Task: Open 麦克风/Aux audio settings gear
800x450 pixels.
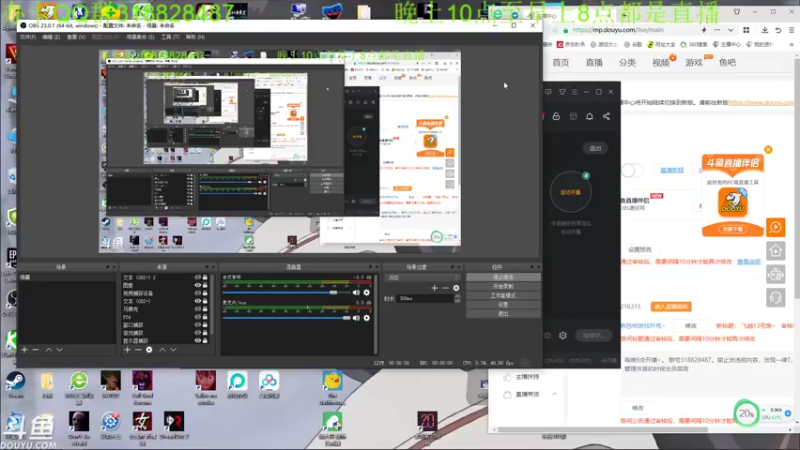Action: pos(366,318)
